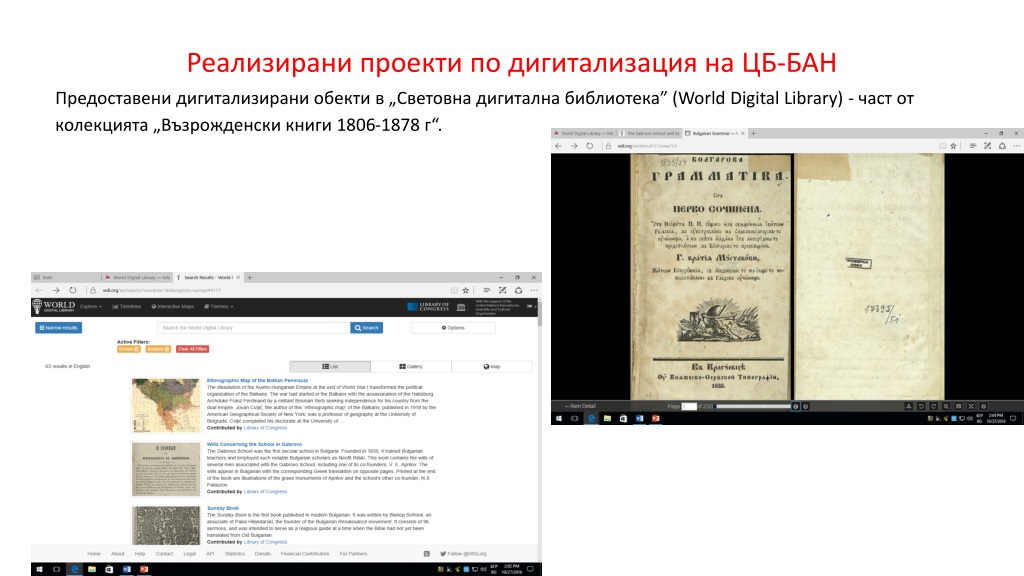Remove the Bulgaria active filter
Image resolution: width=1024 pixels, height=576 pixels.
click(x=158, y=349)
